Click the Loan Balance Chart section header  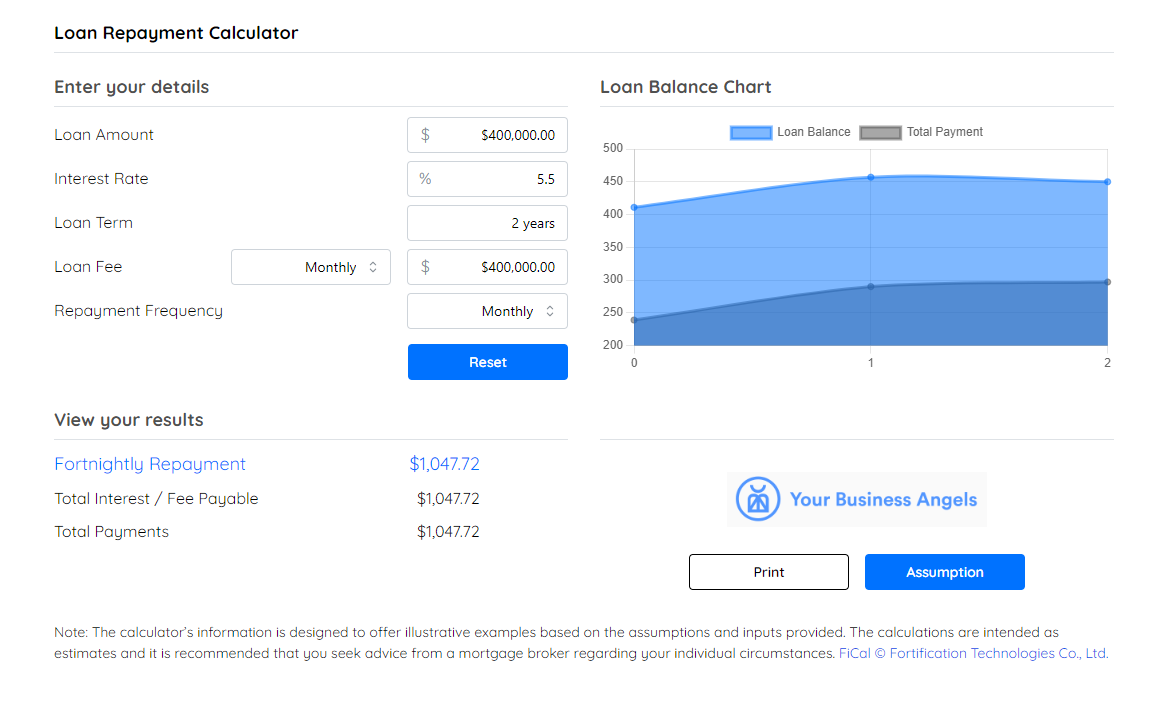coord(686,87)
